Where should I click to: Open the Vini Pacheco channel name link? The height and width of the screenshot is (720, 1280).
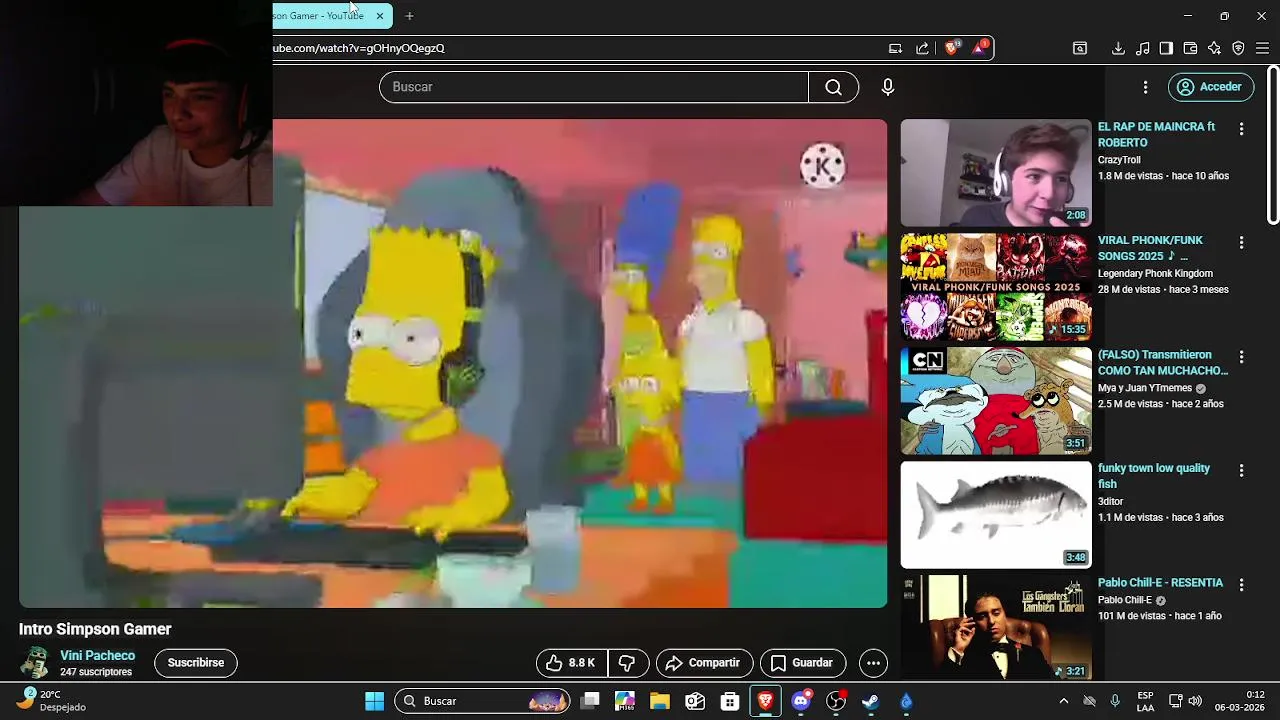[x=97, y=656]
